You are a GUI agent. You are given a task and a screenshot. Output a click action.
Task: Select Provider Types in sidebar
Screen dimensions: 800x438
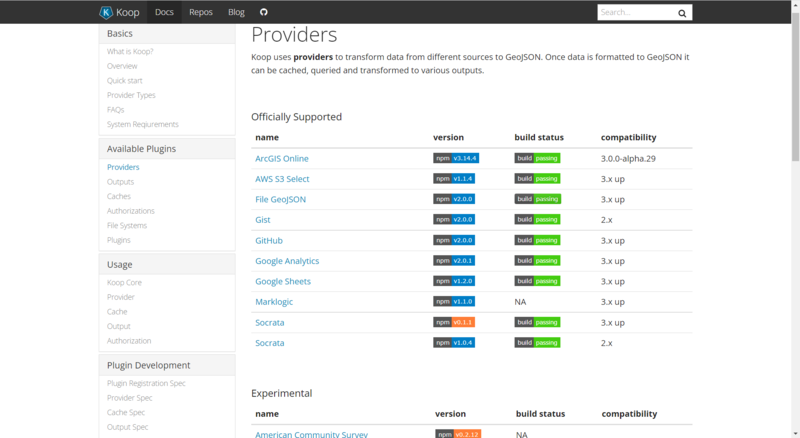[131, 95]
